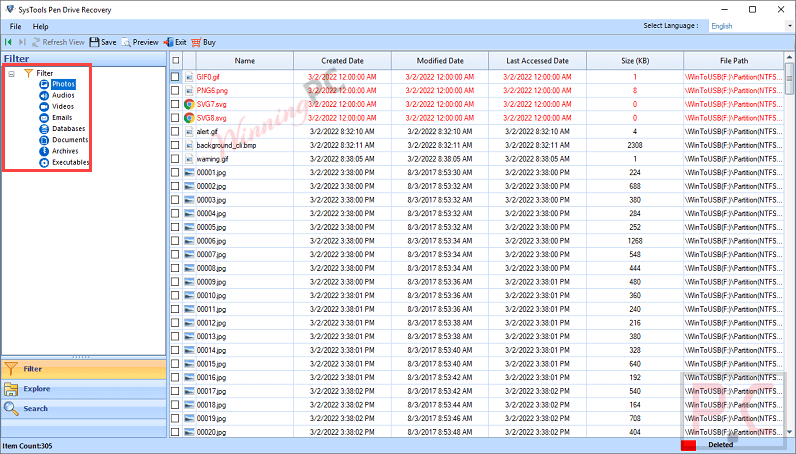Sort by Last Accessed Date header

coord(538,60)
